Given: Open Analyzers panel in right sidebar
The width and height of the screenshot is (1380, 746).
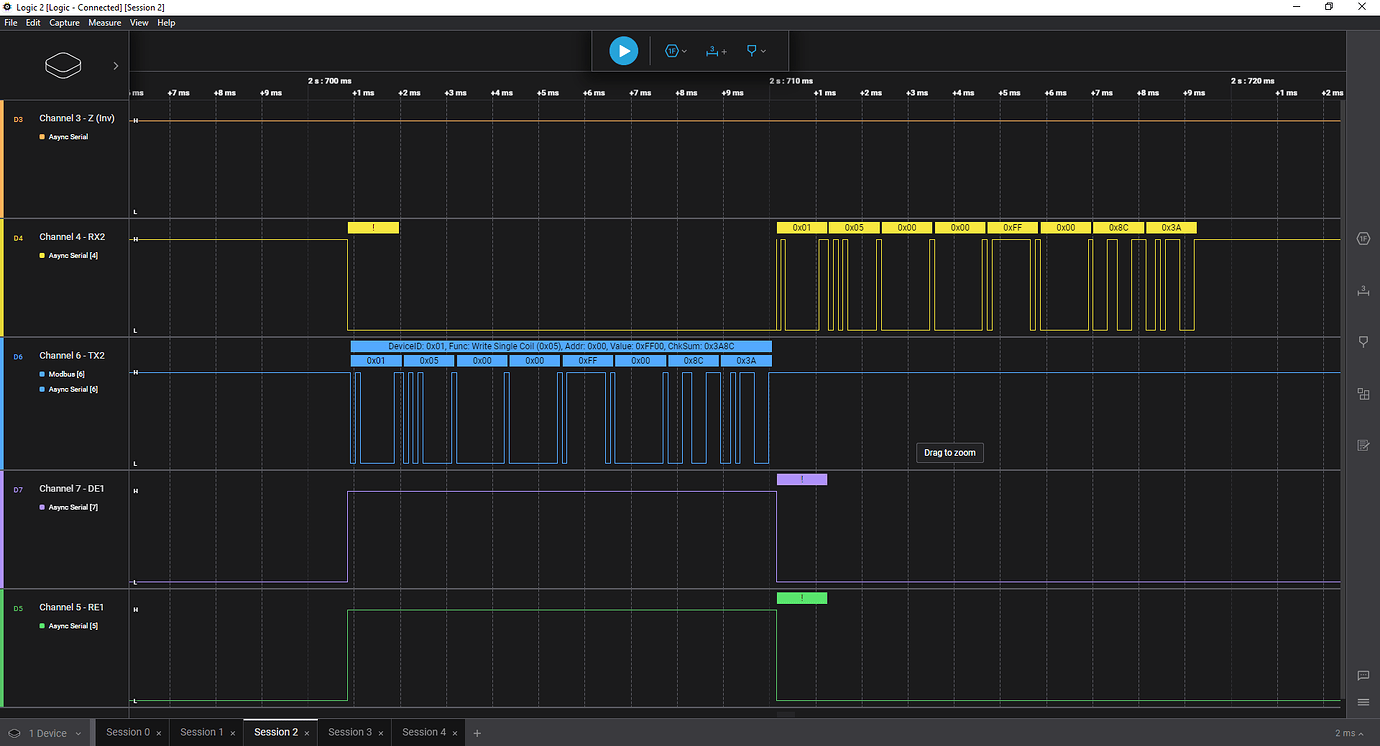Looking at the screenshot, I should point(1363,238).
